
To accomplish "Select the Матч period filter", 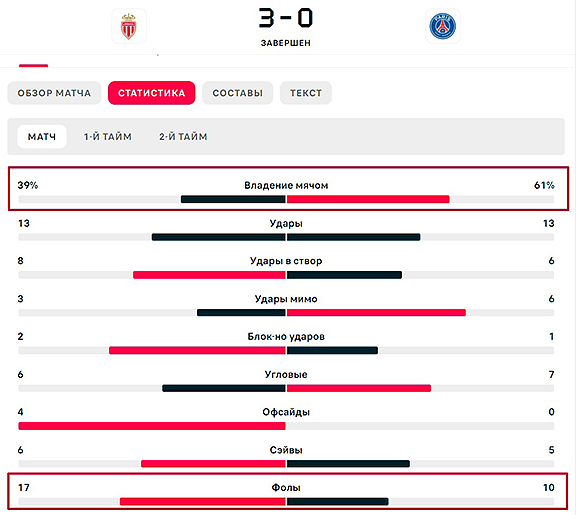I will click(x=42, y=137).
